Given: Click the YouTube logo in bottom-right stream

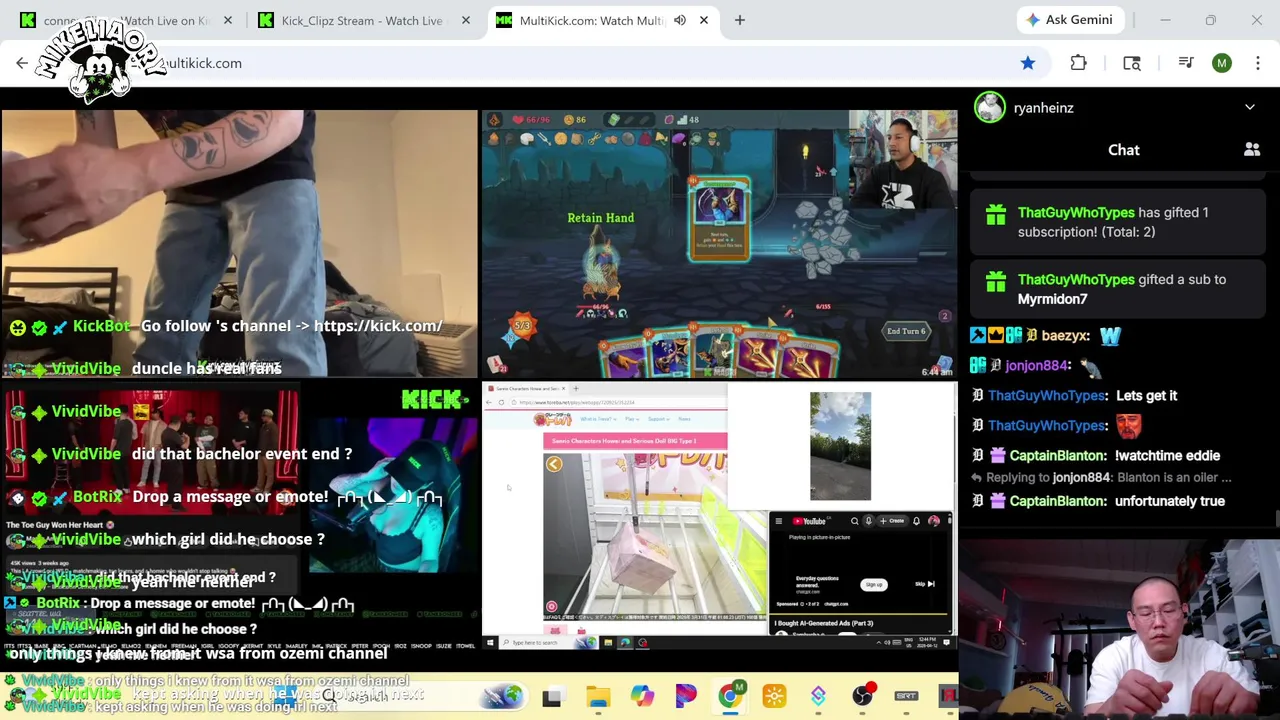Looking at the screenshot, I should point(810,521).
